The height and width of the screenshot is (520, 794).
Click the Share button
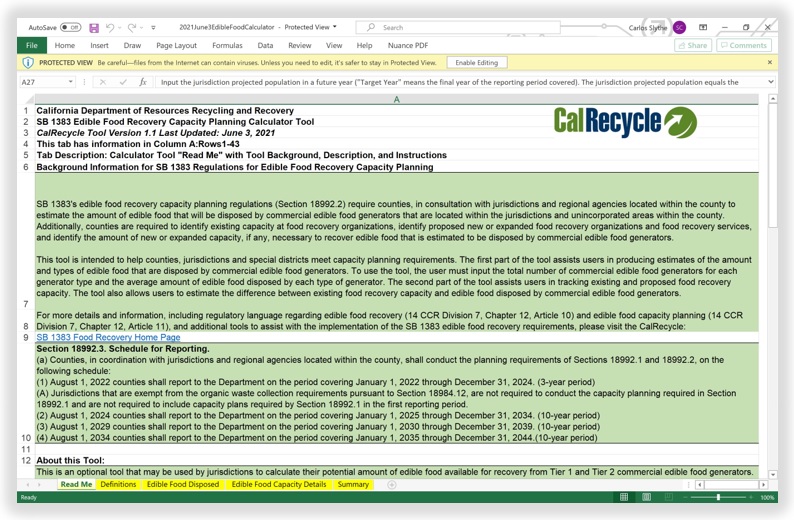click(693, 45)
